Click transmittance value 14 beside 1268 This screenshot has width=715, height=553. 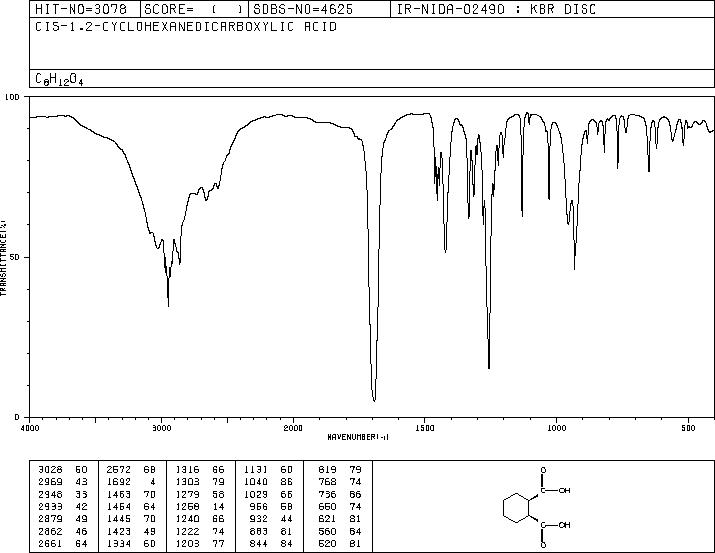coord(218,506)
